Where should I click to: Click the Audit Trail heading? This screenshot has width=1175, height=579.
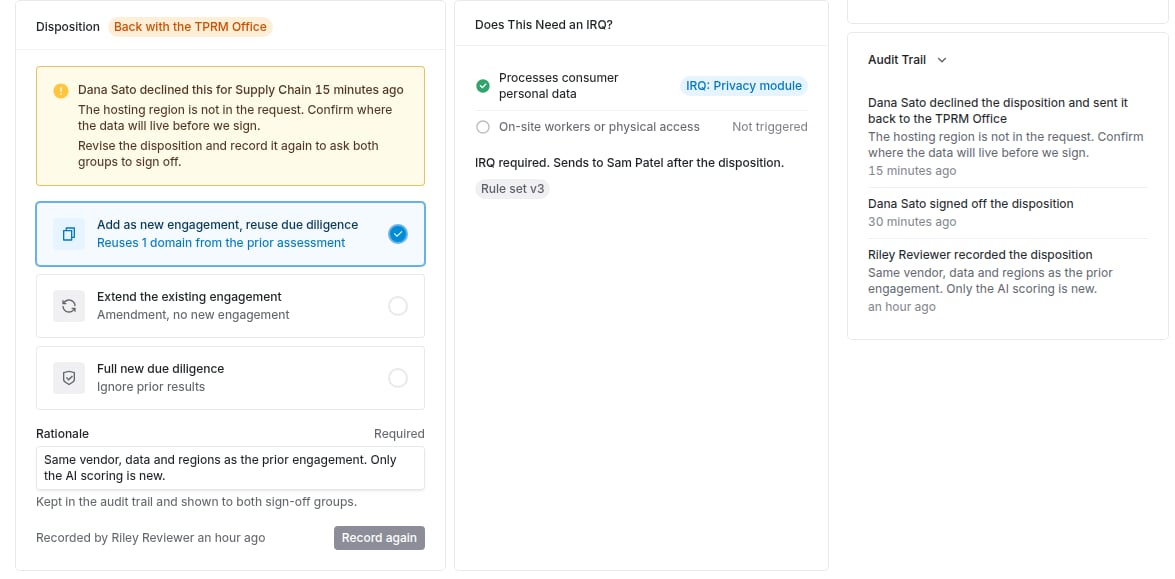(x=897, y=60)
